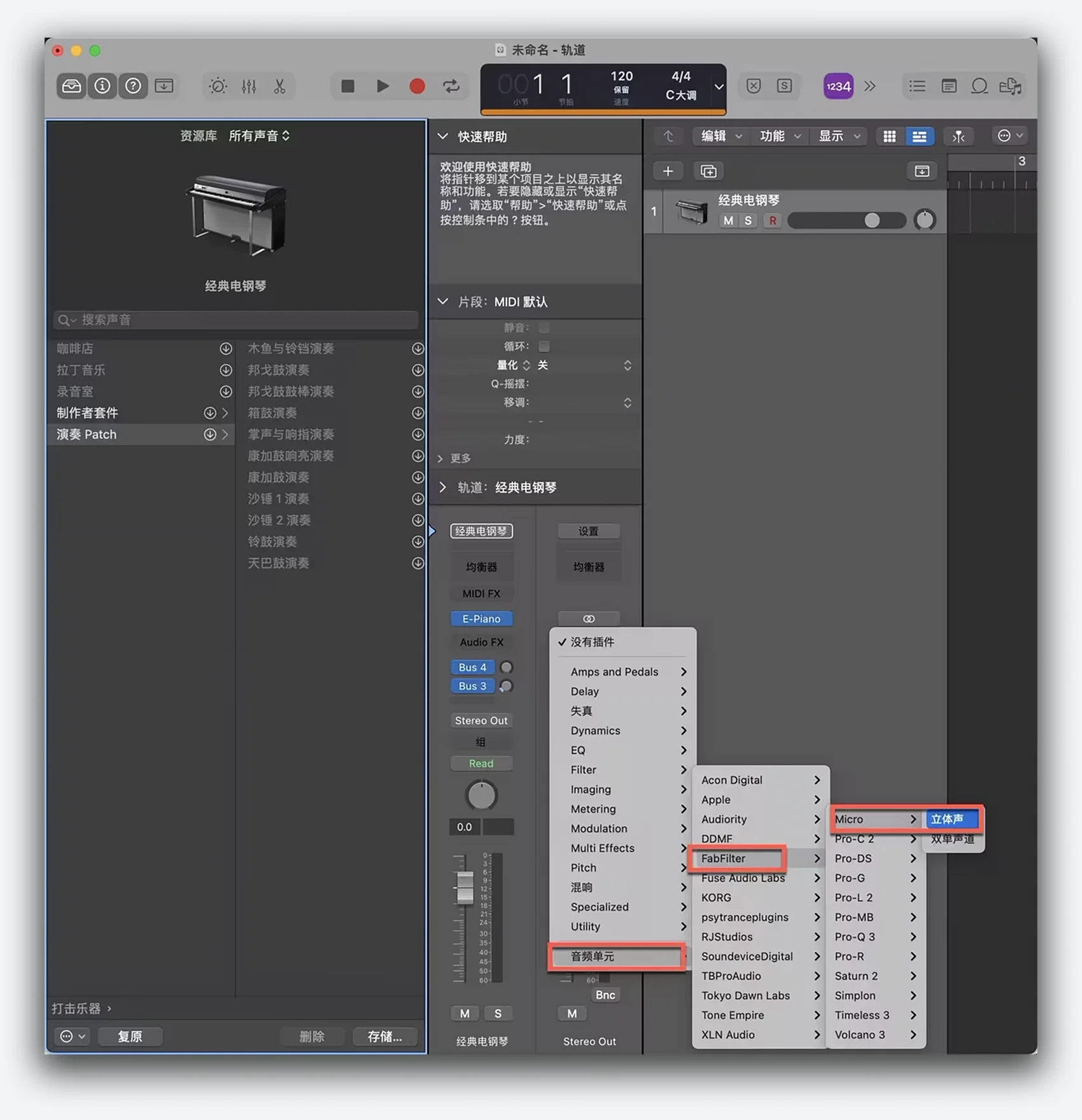The width and height of the screenshot is (1082, 1120).
Task: Open the Note Pads icon
Action: coord(948,86)
